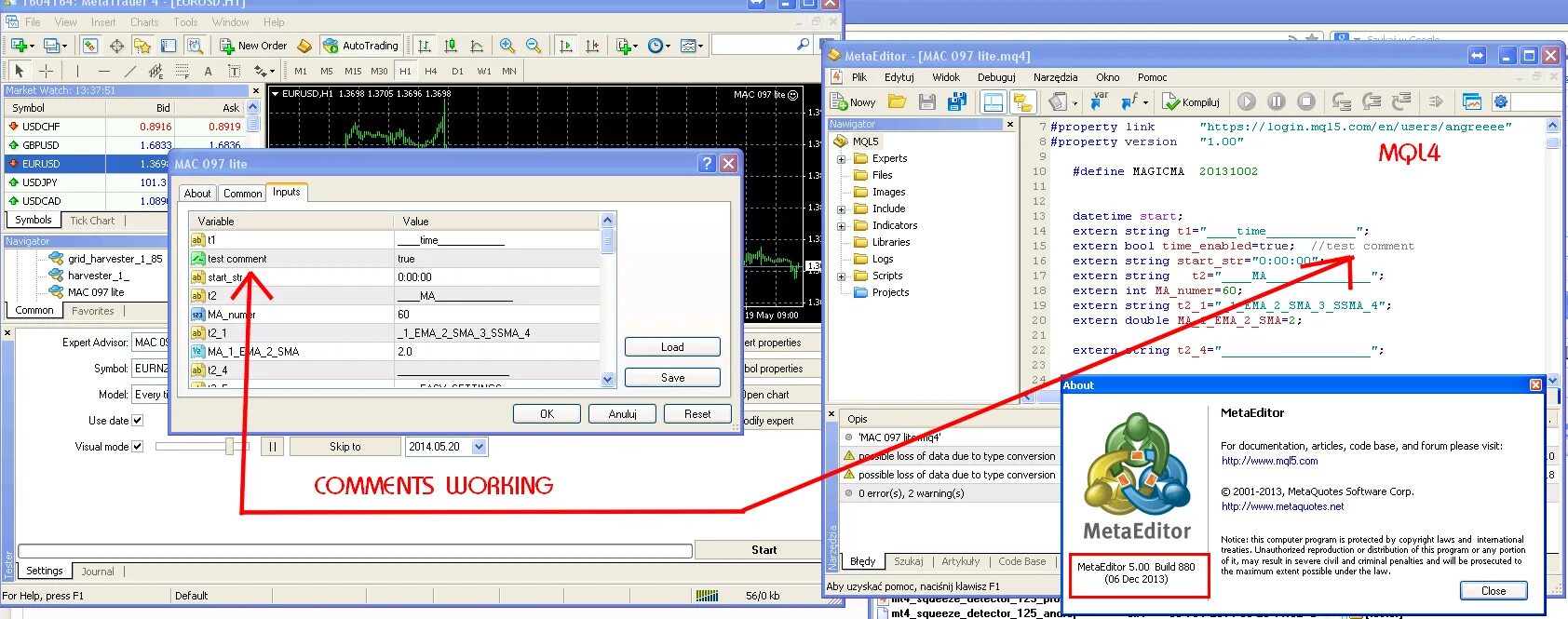Viewport: 1568px width, 619px height.
Task: Click the Reset button in dialog
Action: tap(697, 414)
